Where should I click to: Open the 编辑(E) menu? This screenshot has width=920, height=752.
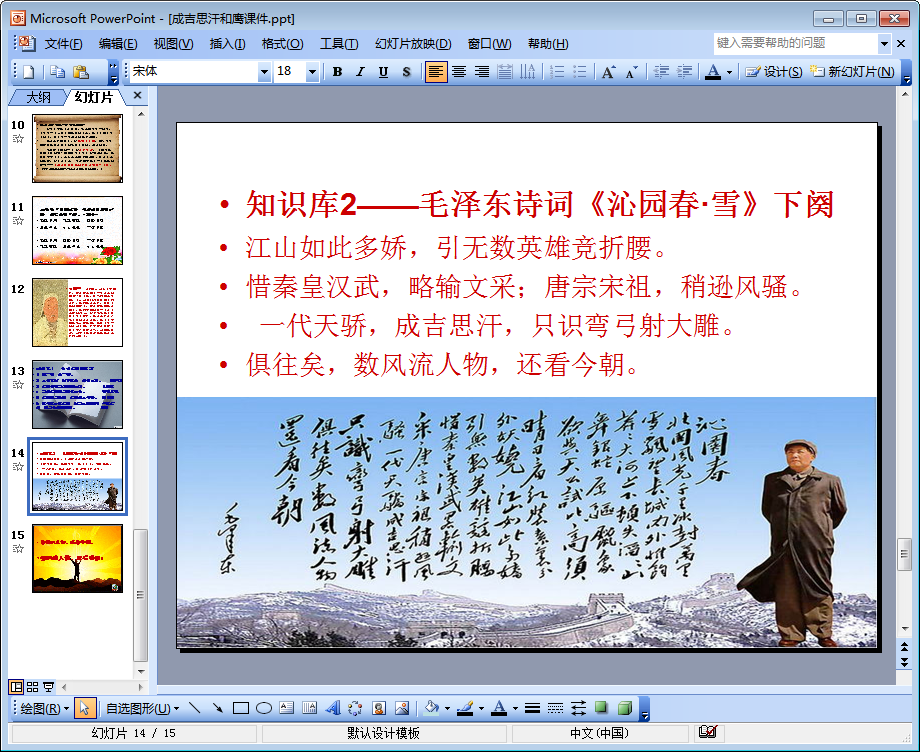[118, 43]
